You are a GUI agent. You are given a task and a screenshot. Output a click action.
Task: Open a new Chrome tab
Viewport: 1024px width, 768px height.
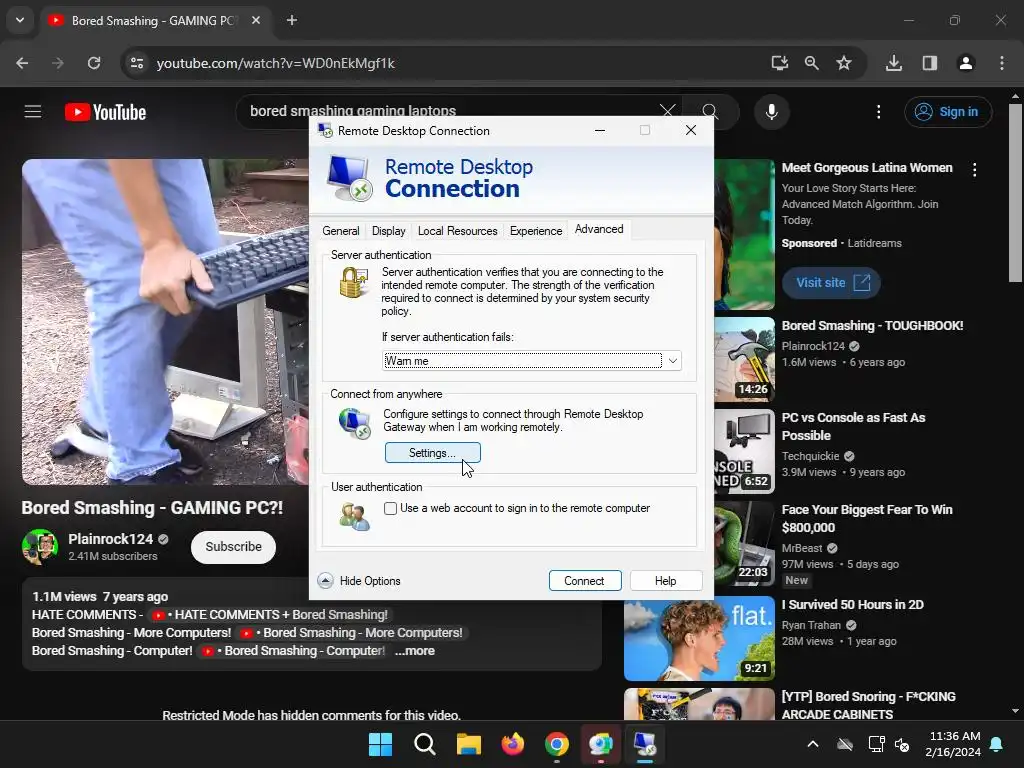pos(292,20)
